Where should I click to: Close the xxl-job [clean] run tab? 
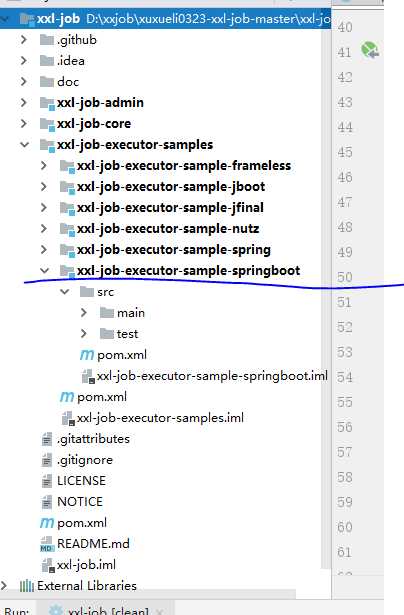160,611
